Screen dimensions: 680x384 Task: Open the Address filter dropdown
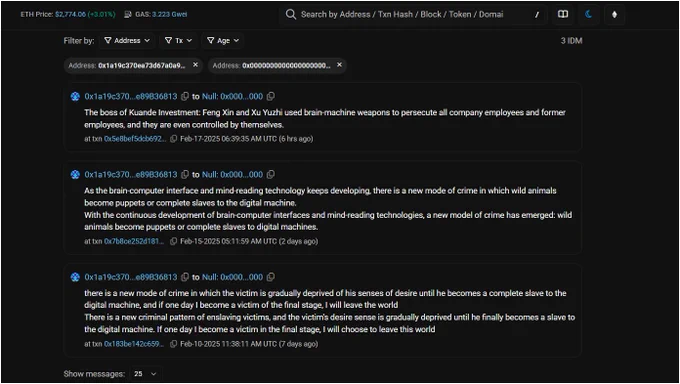[127, 40]
